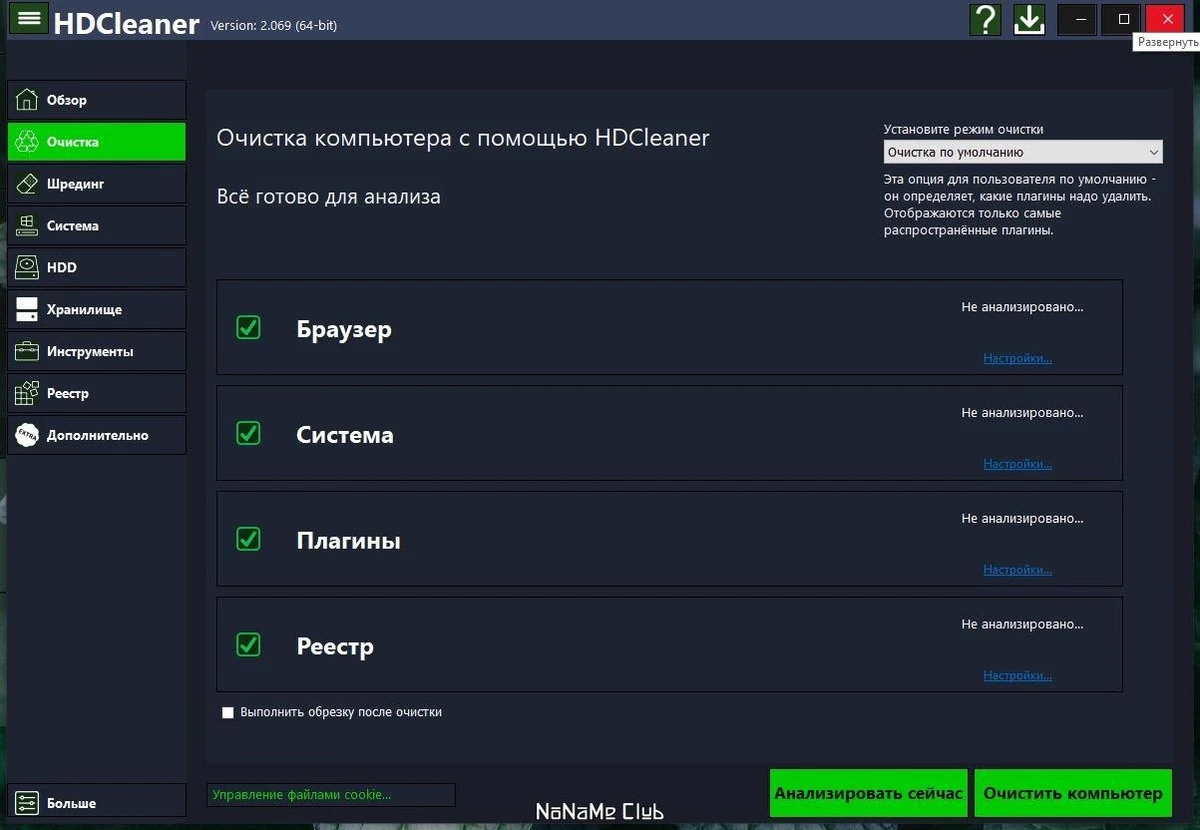1200x830 pixels.
Task: Uncheck the Плагины checkbox
Action: 248,539
